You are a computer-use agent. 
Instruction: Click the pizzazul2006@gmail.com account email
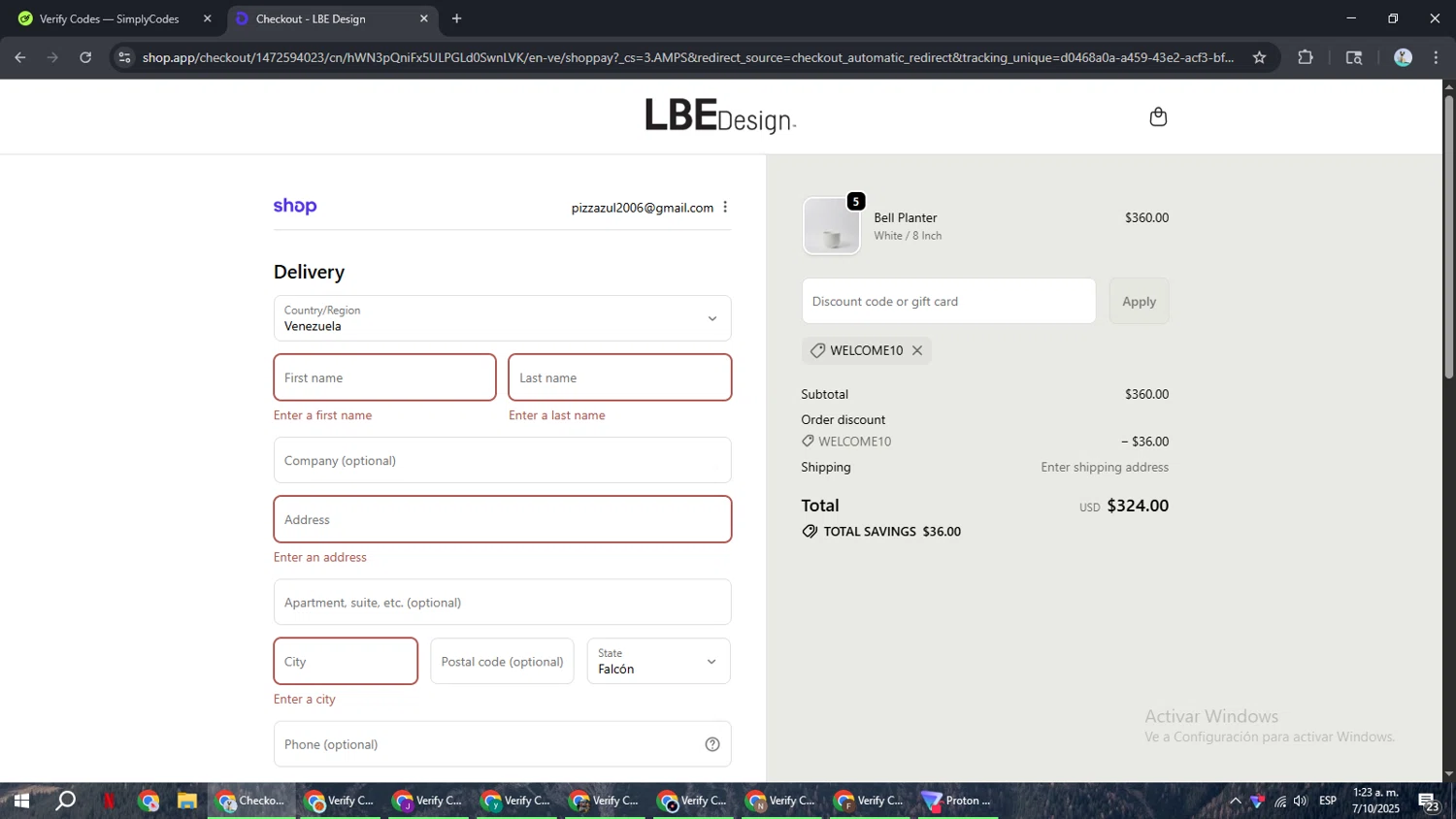tap(642, 208)
